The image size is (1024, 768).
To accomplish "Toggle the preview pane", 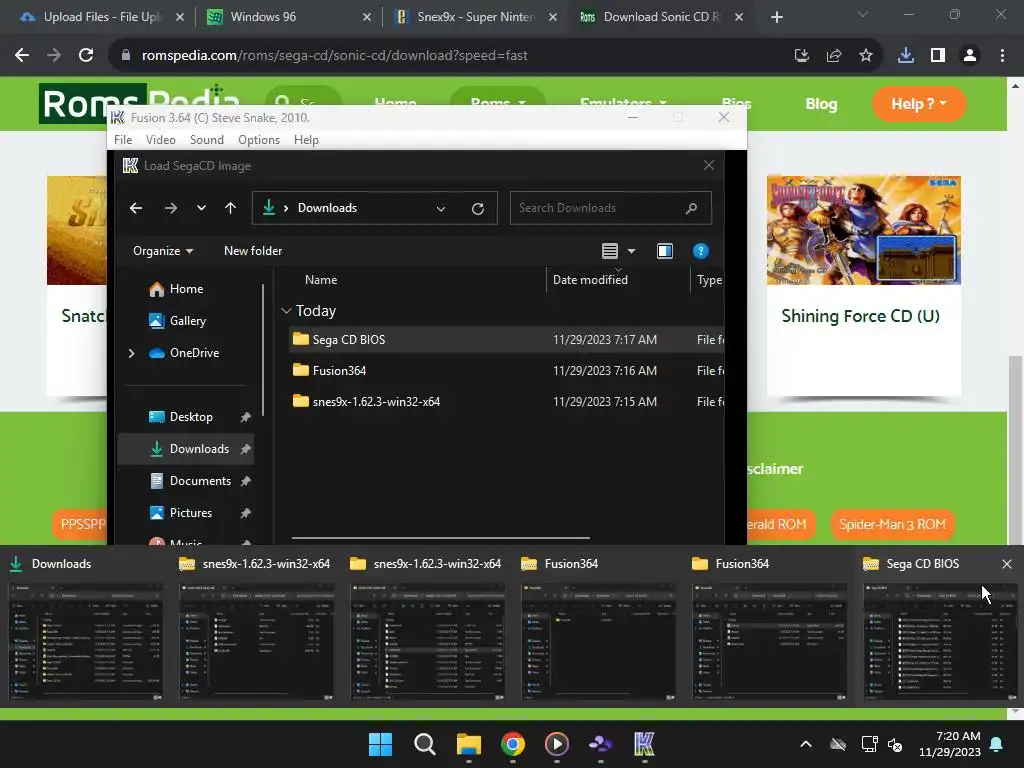I will (x=665, y=251).
